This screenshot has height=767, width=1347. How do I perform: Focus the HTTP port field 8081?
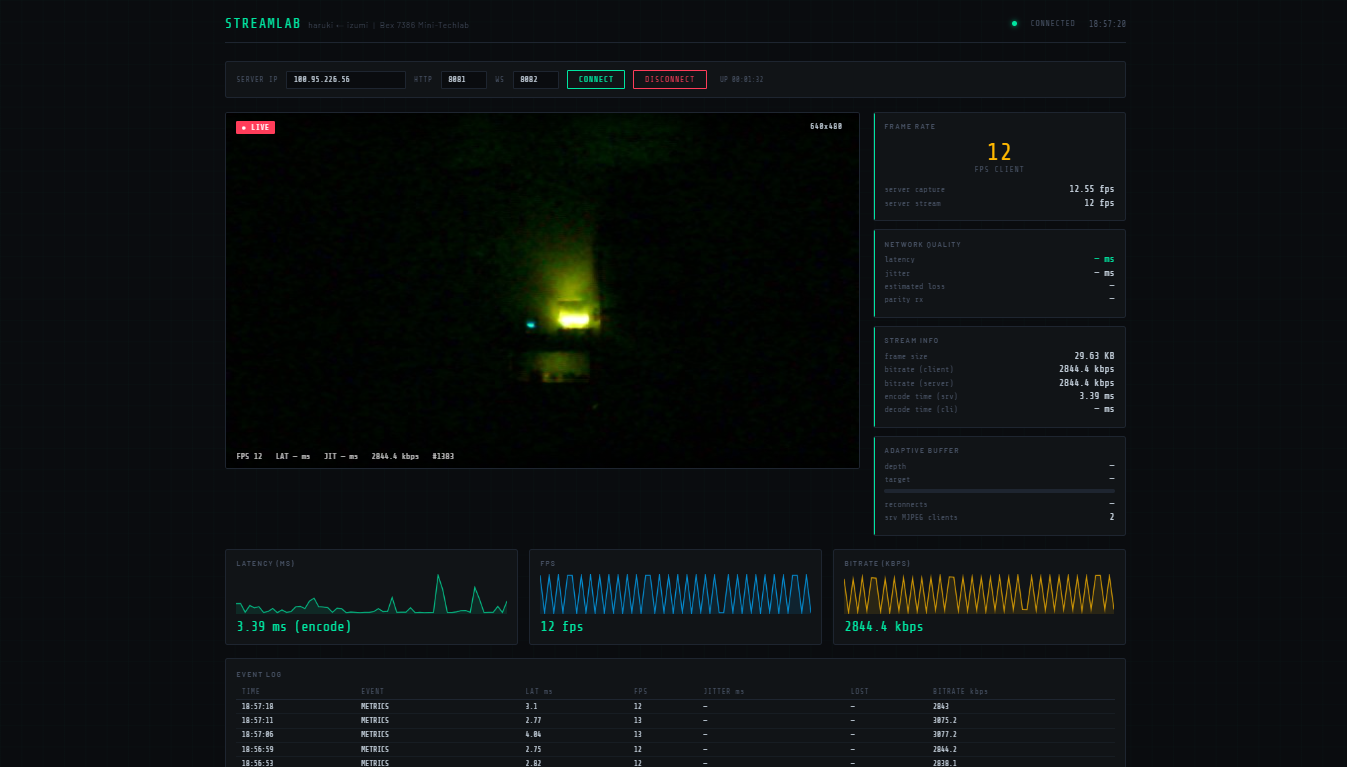[464, 79]
